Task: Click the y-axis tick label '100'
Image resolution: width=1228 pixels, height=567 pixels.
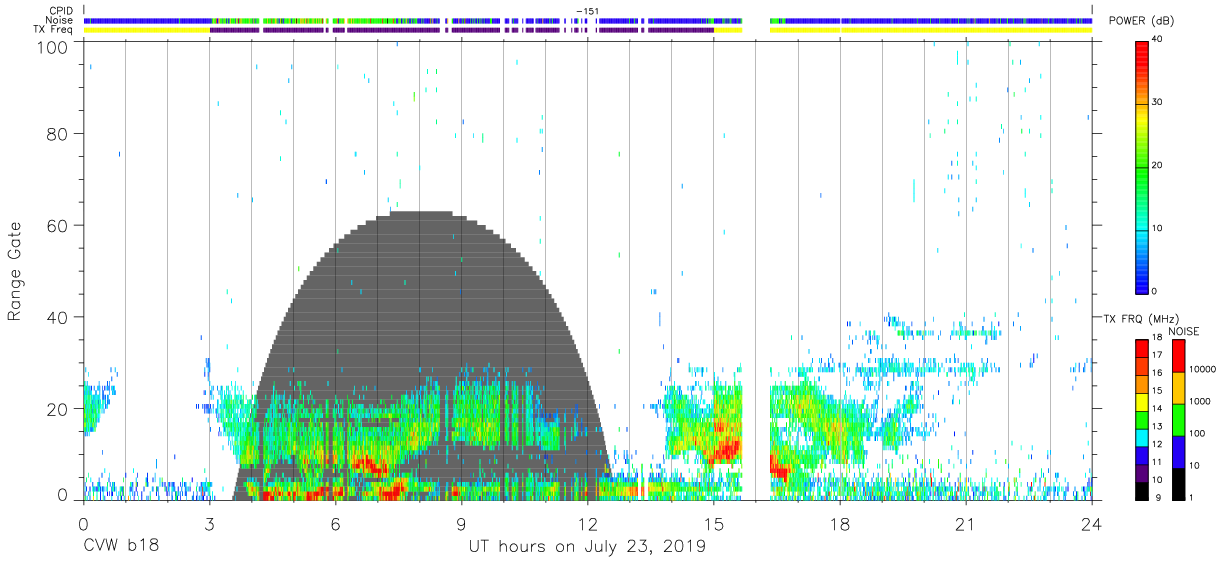Action: point(52,47)
